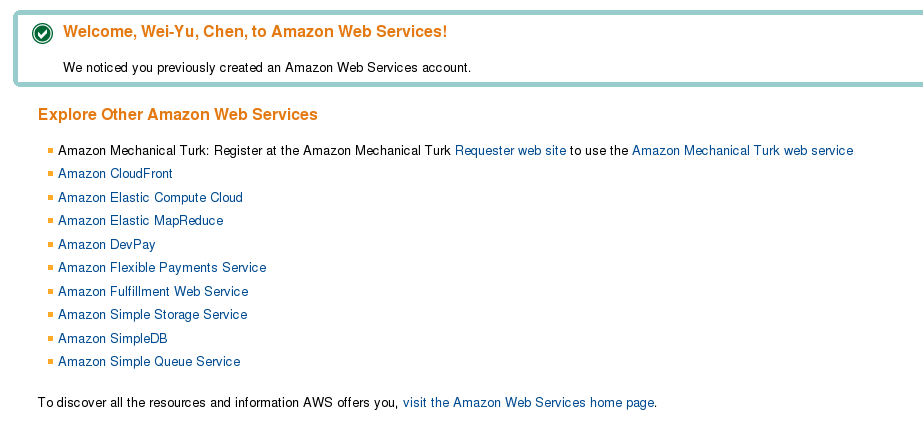The height and width of the screenshot is (421, 923).
Task: Visit Amazon Fulfillment Web Service link
Action: 153,291
